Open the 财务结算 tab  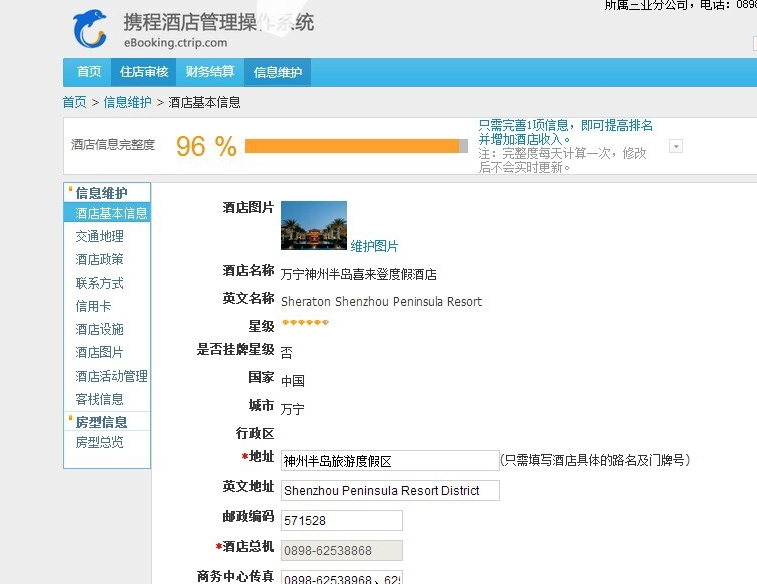click(x=210, y=72)
